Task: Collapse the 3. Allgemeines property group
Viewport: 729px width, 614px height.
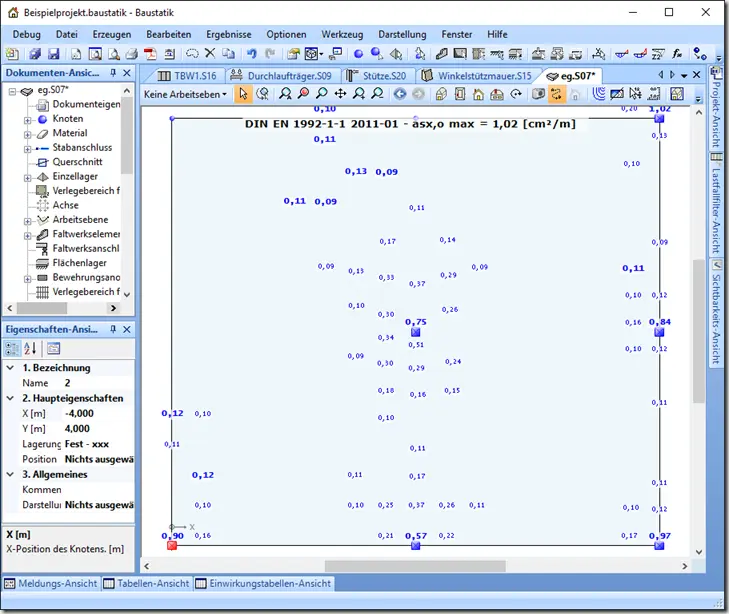Action: [10, 475]
